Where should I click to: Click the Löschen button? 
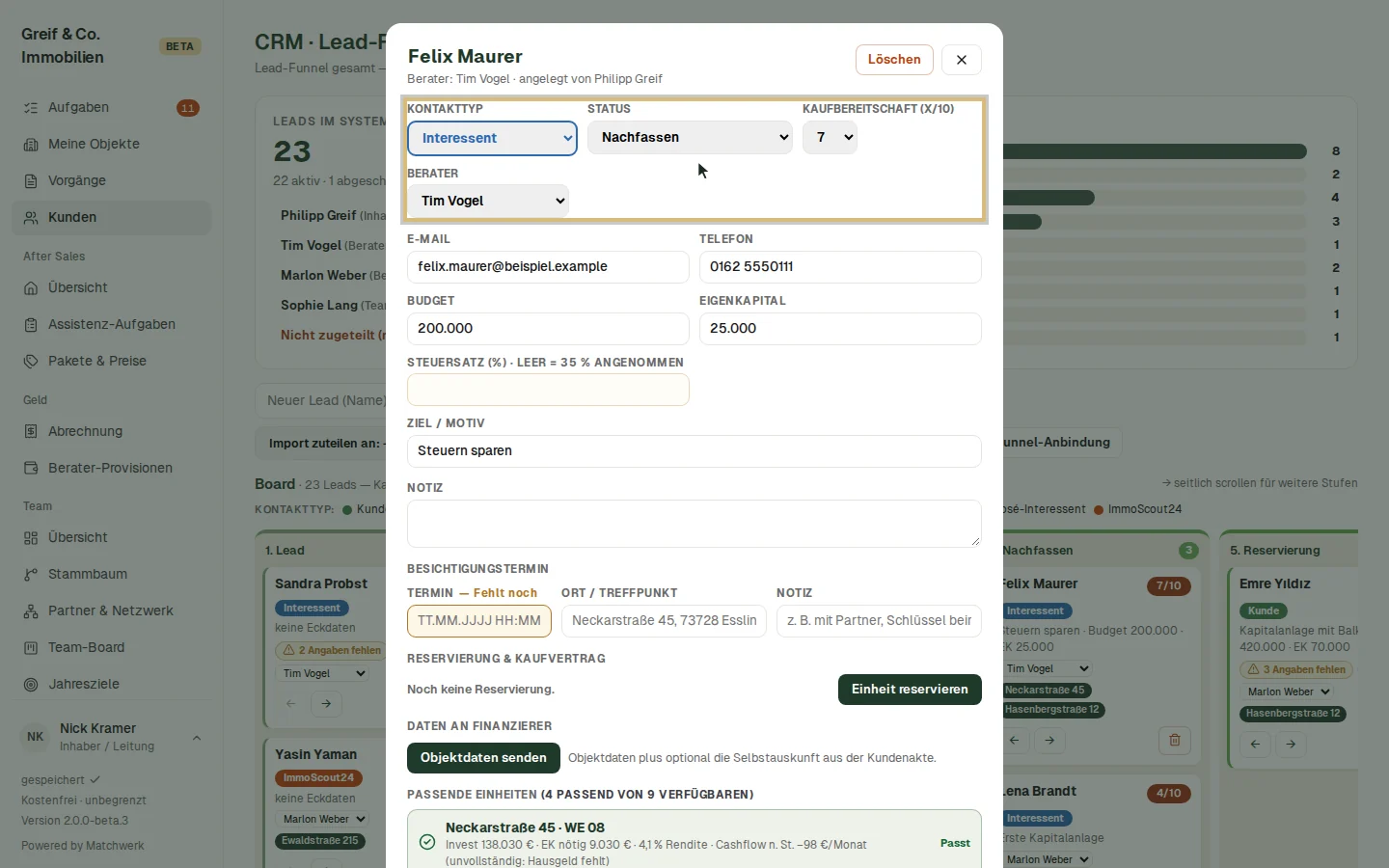(x=894, y=60)
